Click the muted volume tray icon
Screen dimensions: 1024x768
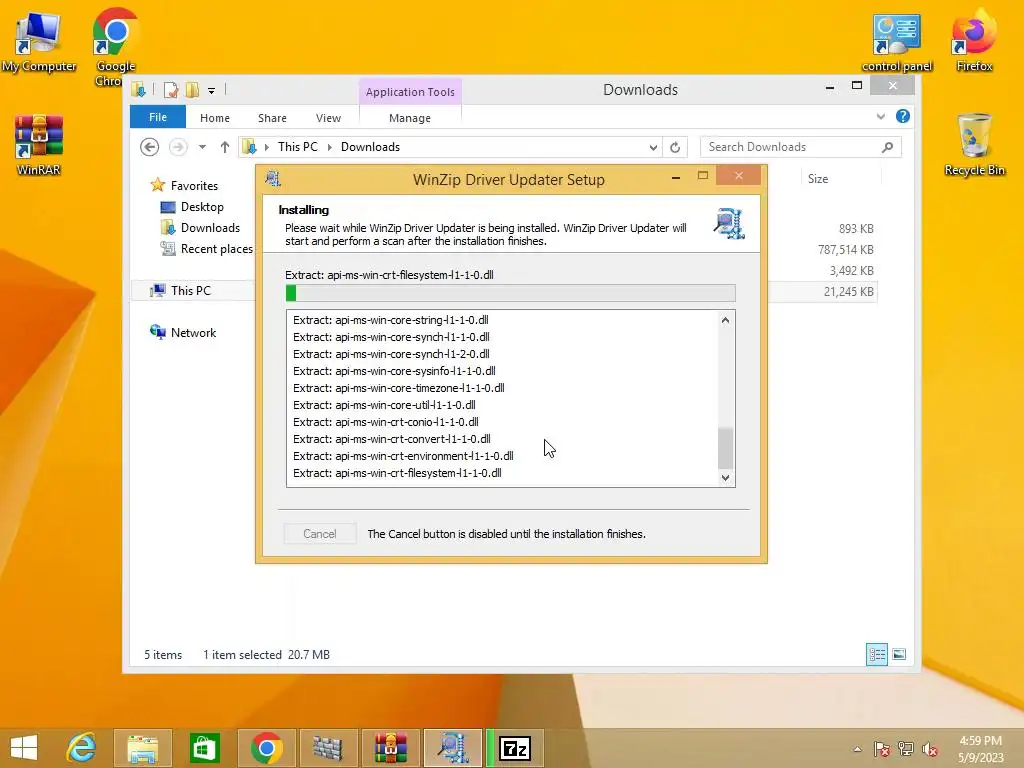click(x=929, y=749)
